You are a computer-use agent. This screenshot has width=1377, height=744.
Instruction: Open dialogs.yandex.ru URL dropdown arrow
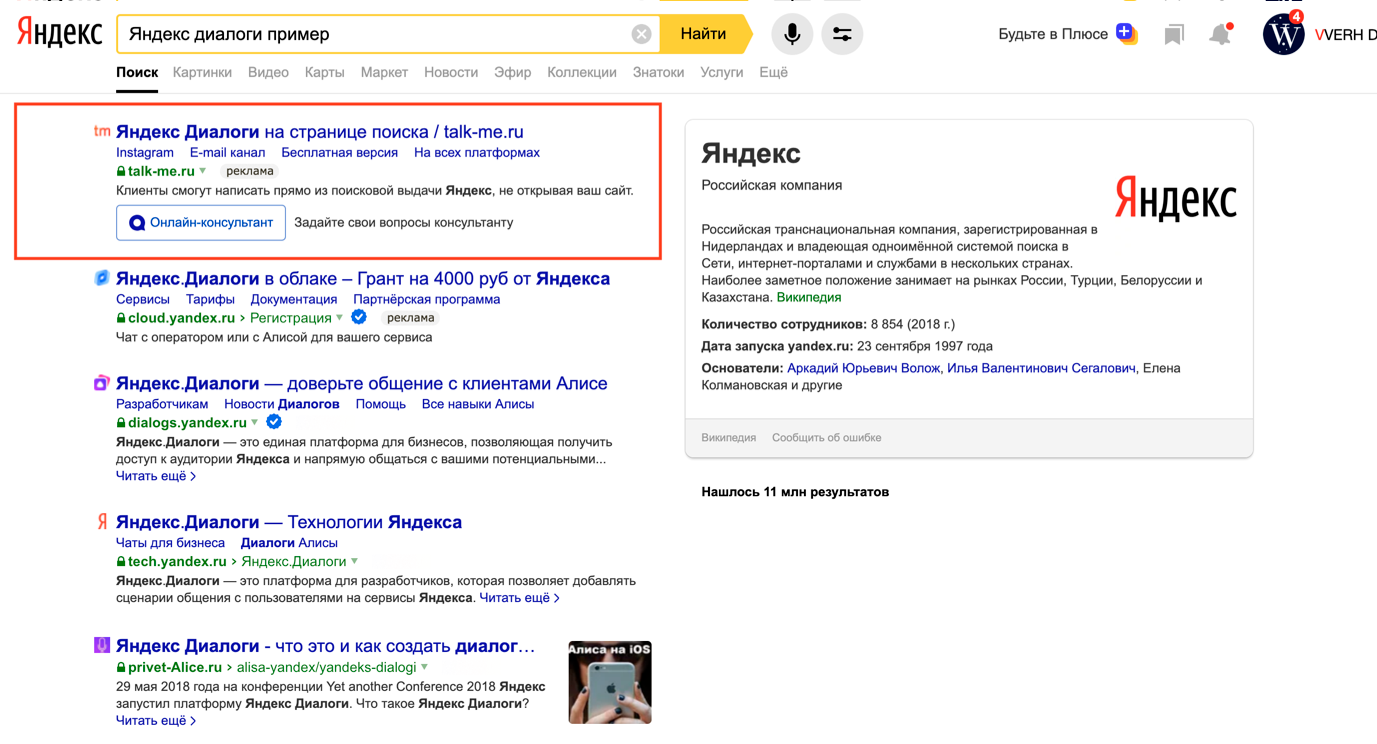pyautogui.click(x=255, y=423)
